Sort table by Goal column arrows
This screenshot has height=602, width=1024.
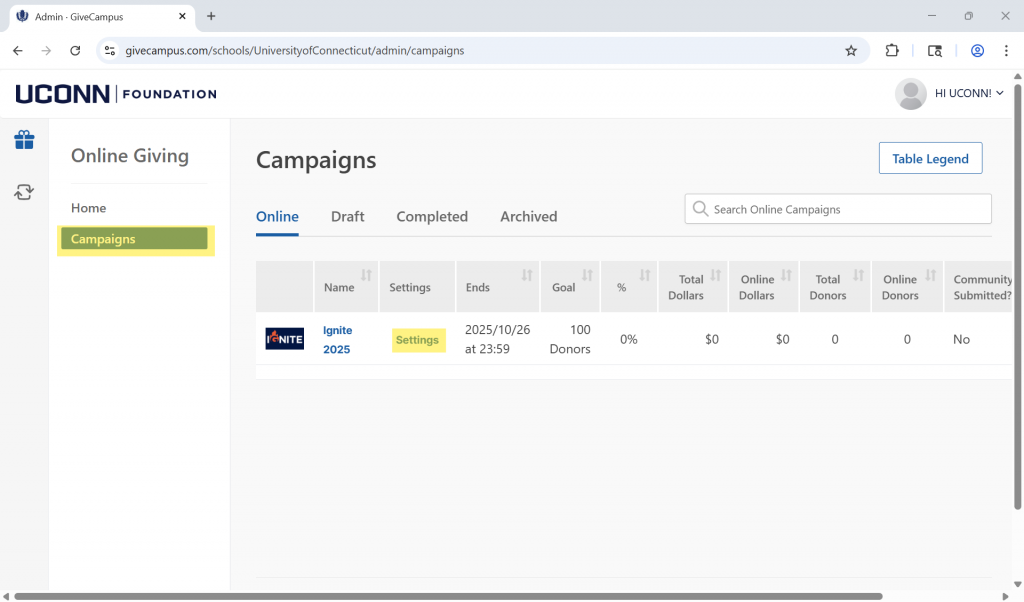coord(587,275)
